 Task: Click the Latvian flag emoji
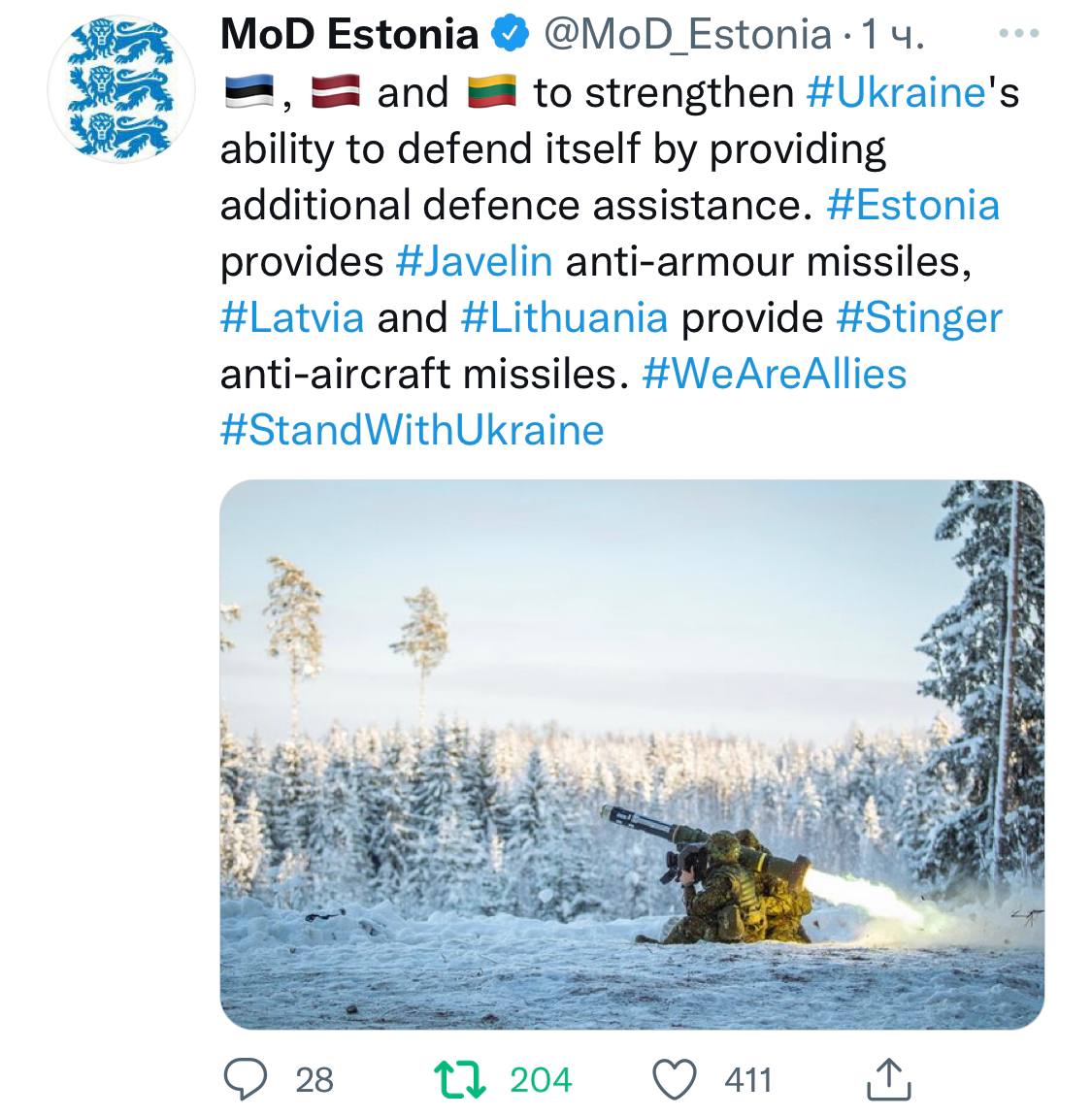pyautogui.click(x=335, y=93)
